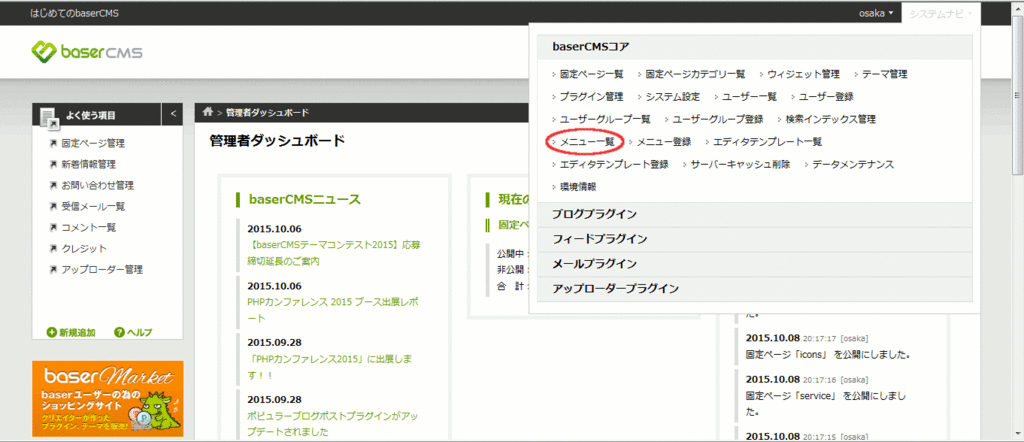Click the green question mark help icon
The image size is (1024, 442).
click(119, 332)
